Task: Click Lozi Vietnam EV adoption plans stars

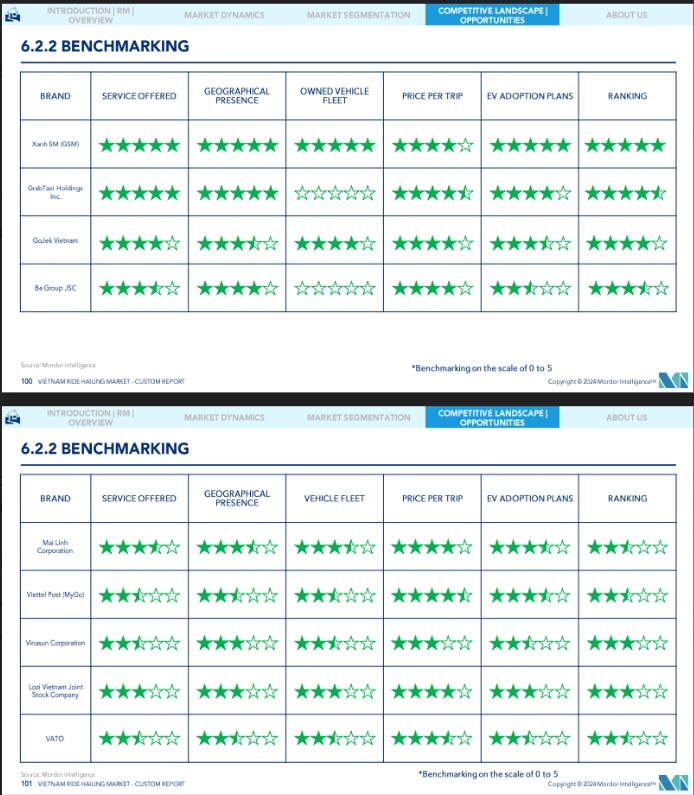Action: pyautogui.click(x=530, y=691)
